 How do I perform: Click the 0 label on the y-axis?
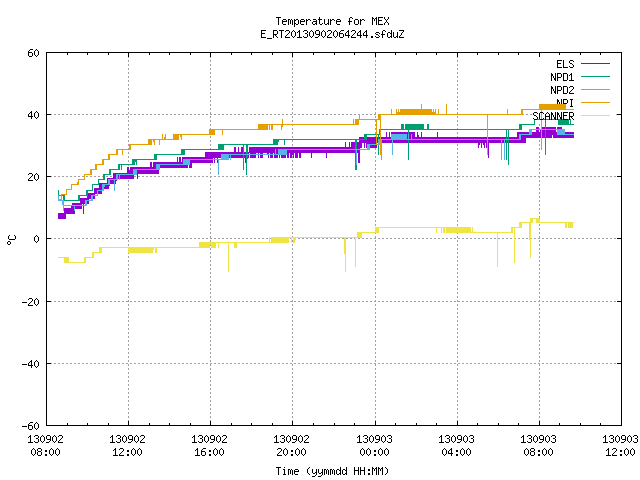pos(37,239)
